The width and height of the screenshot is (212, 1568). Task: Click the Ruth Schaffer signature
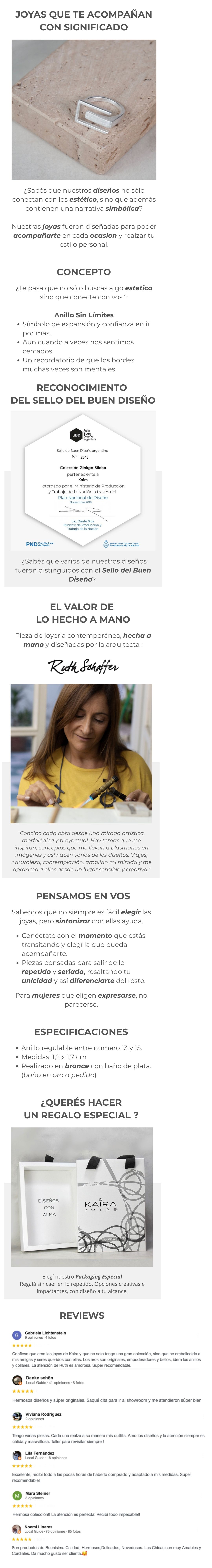click(83, 667)
